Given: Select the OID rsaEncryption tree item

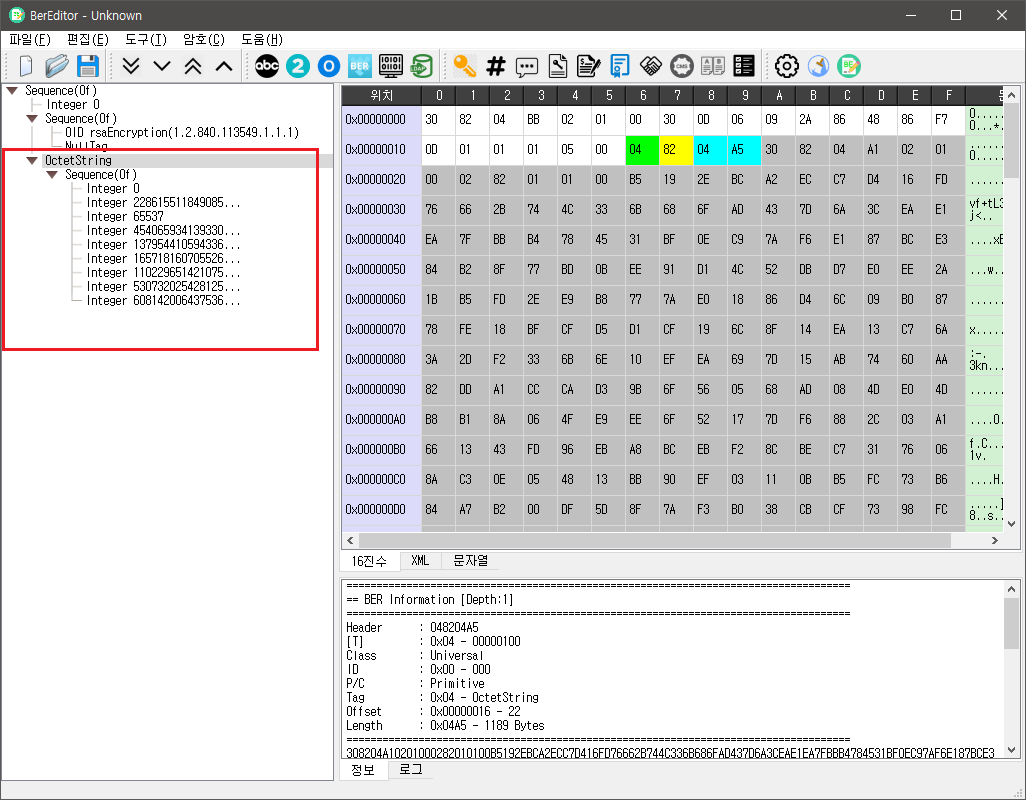Looking at the screenshot, I should coord(182,132).
